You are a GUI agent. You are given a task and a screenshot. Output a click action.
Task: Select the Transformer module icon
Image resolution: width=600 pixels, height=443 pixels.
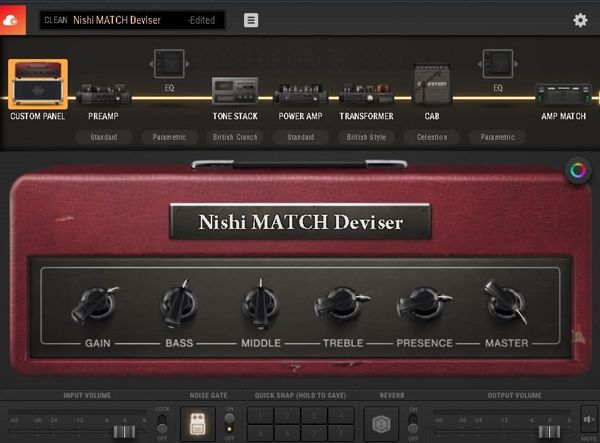click(366, 93)
